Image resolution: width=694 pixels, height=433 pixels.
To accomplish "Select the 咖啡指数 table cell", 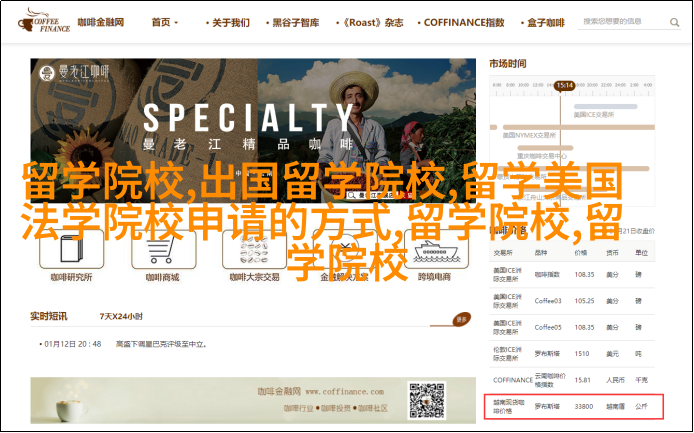I will point(547,274).
